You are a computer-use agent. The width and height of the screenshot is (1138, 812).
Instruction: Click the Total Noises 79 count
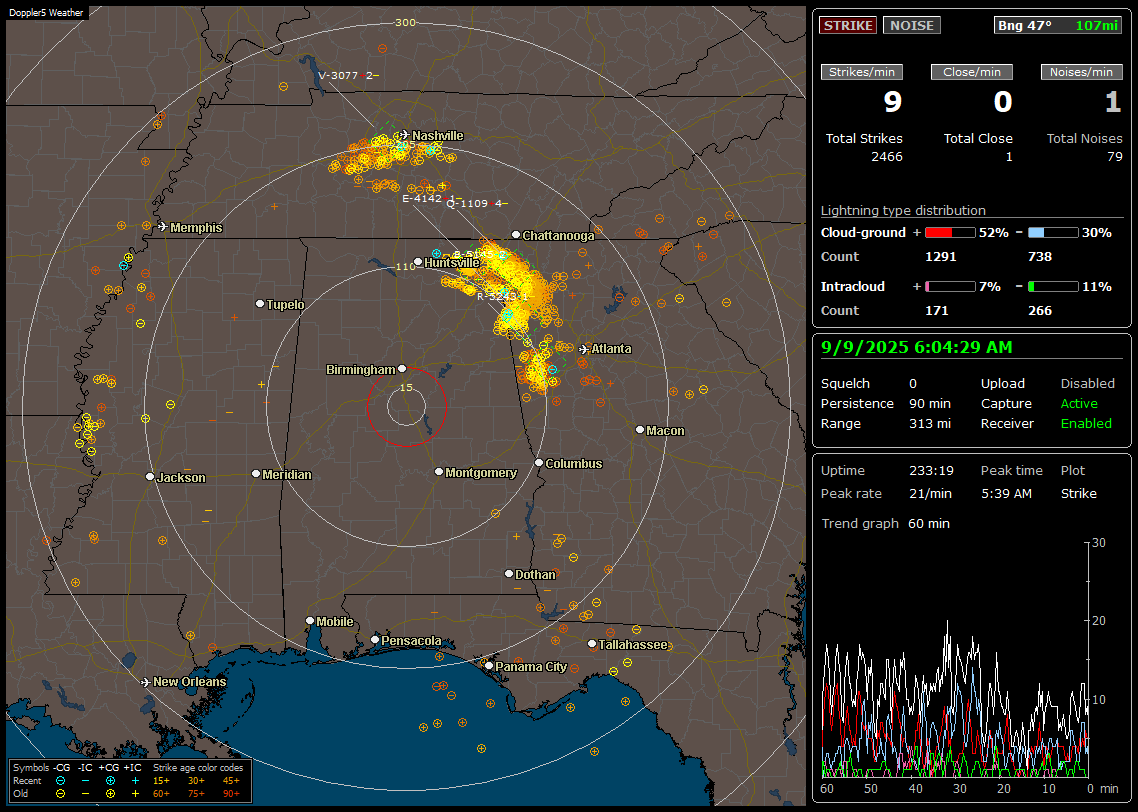(1115, 157)
